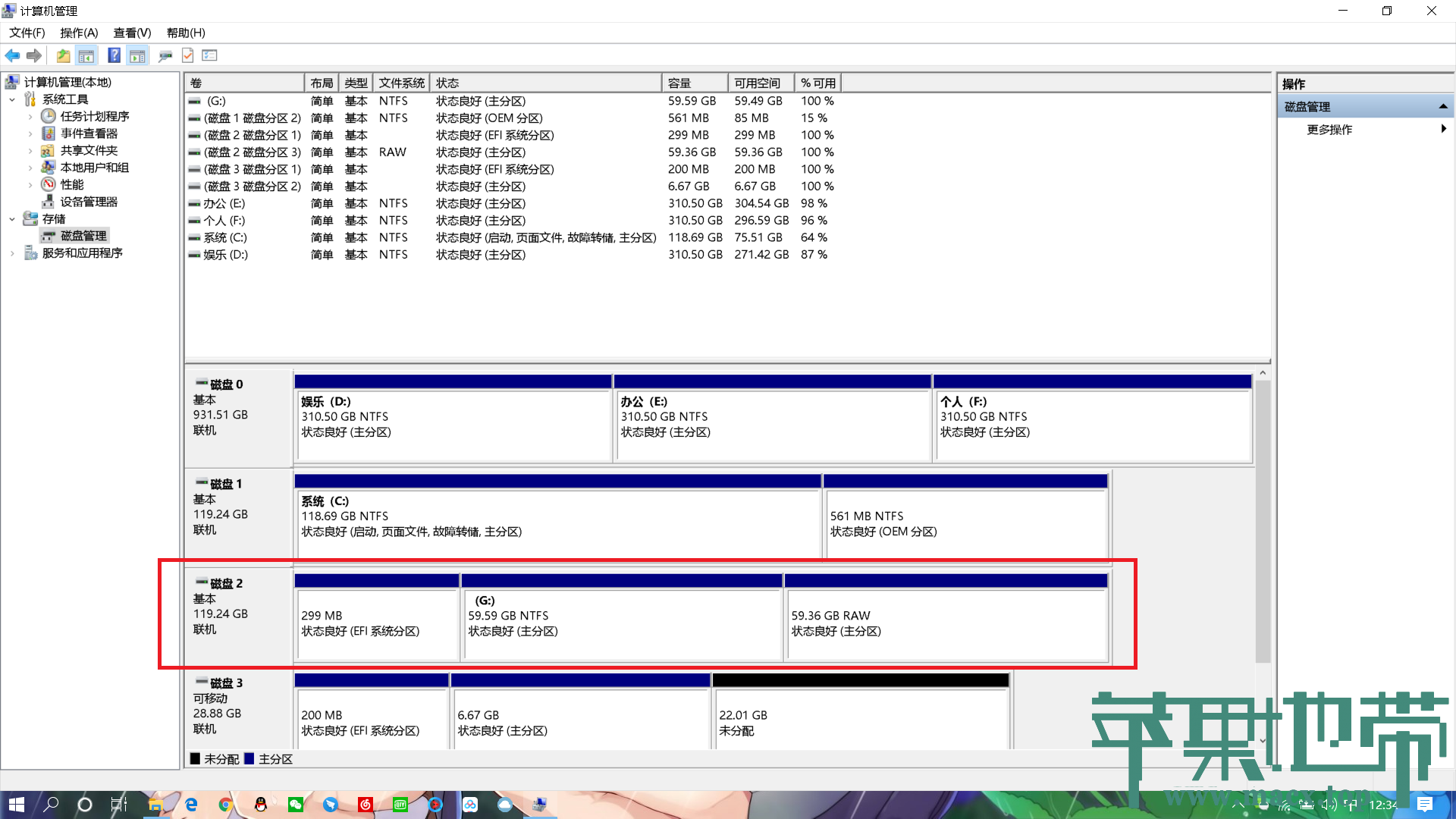This screenshot has width=1456, height=819.
Task: Open the View menu
Action: 132,33
